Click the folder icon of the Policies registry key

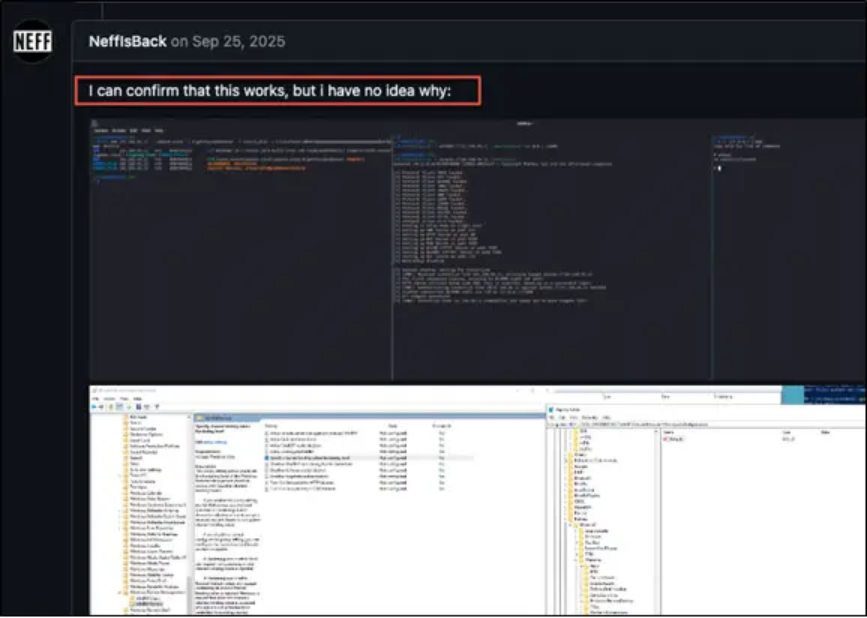click(570, 519)
